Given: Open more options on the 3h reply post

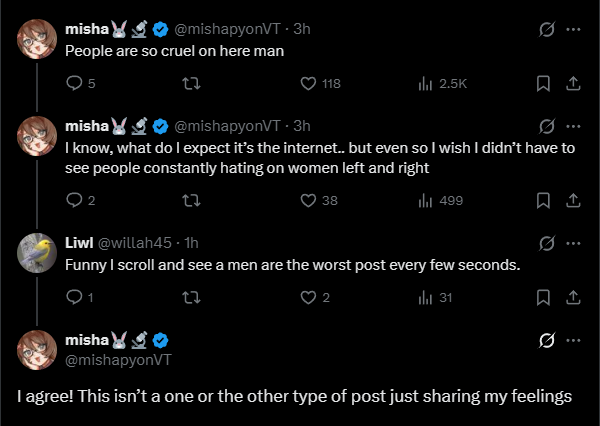Looking at the screenshot, I should 573,126.
